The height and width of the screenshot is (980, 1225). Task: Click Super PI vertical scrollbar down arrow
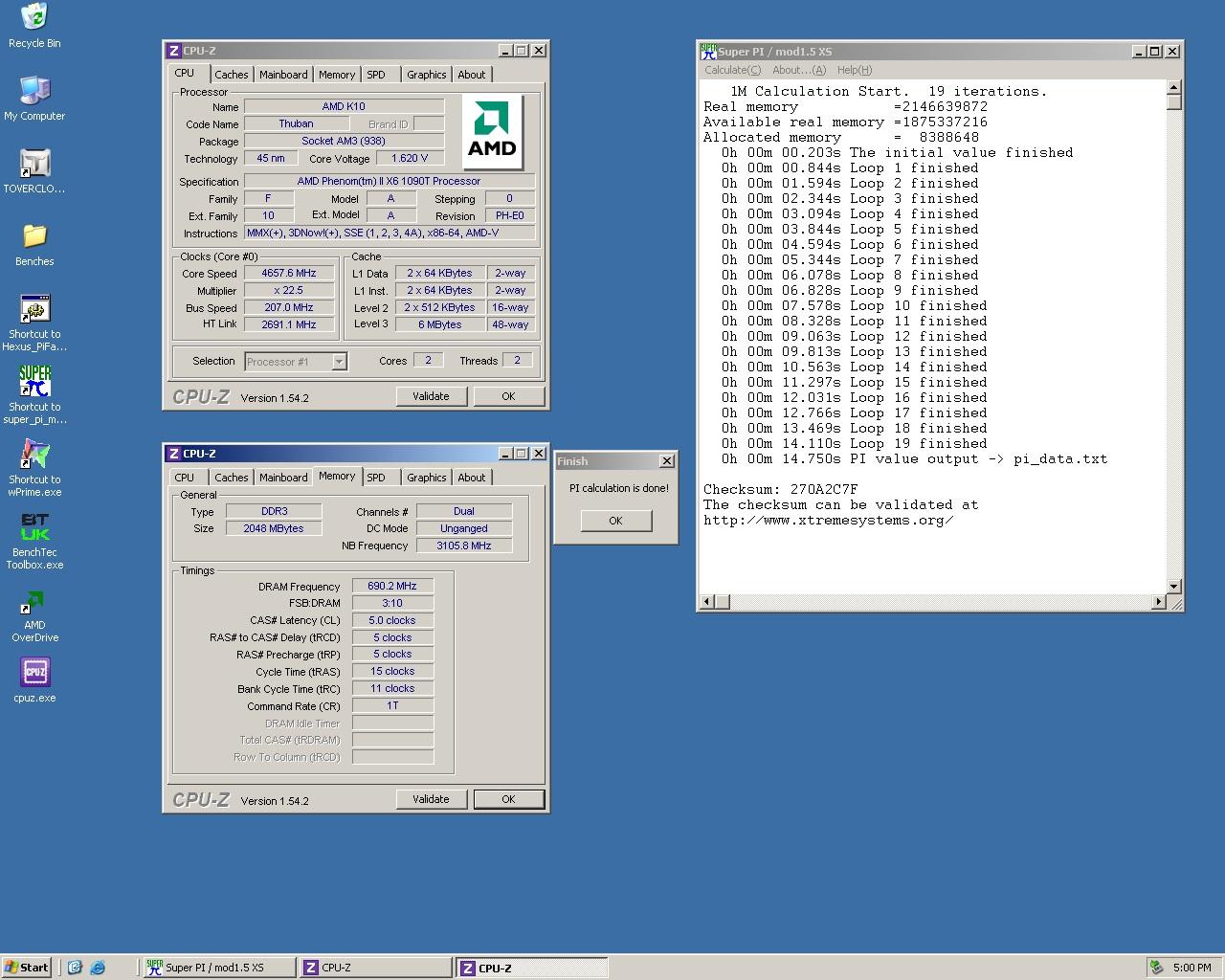pyautogui.click(x=1173, y=586)
